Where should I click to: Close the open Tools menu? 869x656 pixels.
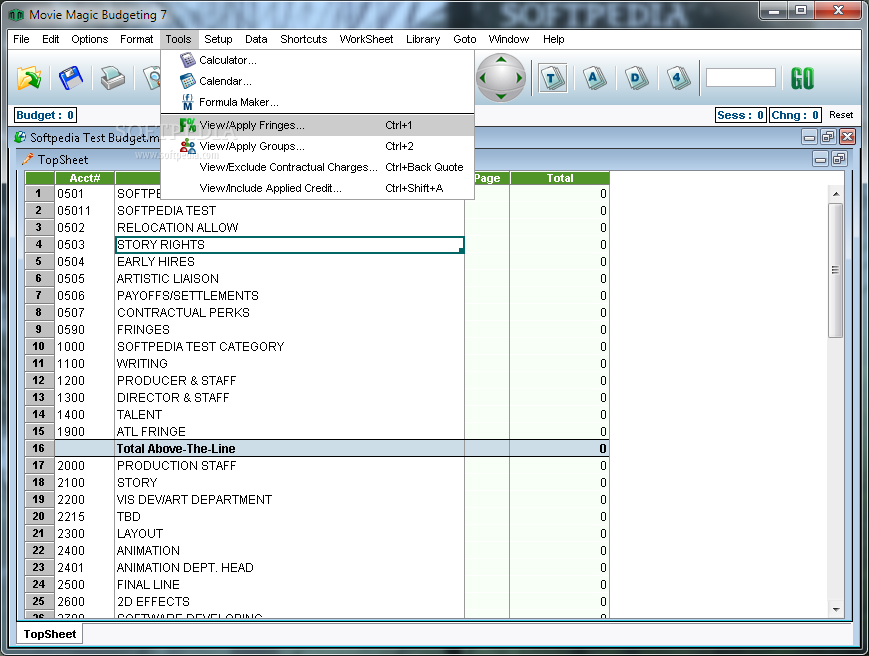[x=178, y=39]
